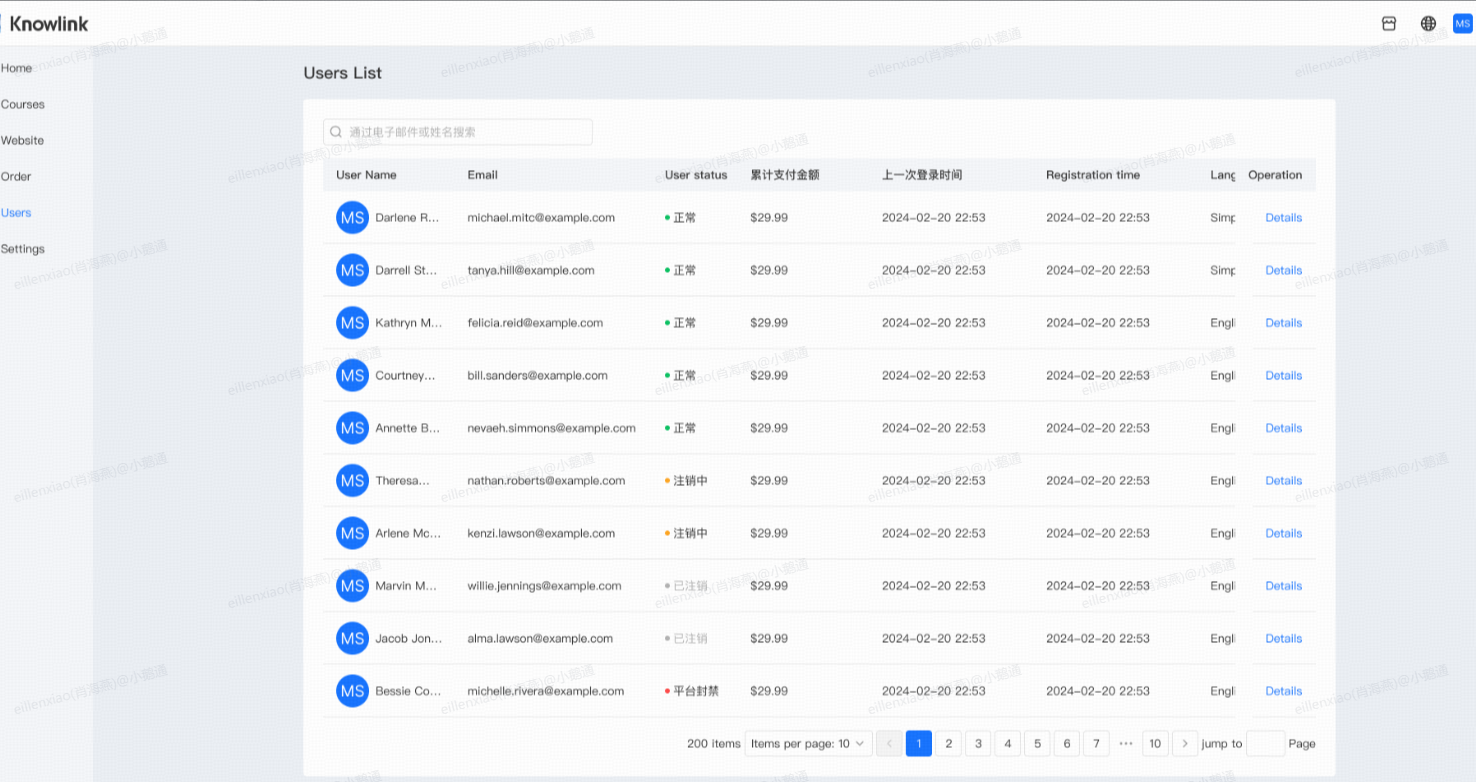The width and height of the screenshot is (1476, 782).
Task: Go to page 5
Action: coord(1037,743)
